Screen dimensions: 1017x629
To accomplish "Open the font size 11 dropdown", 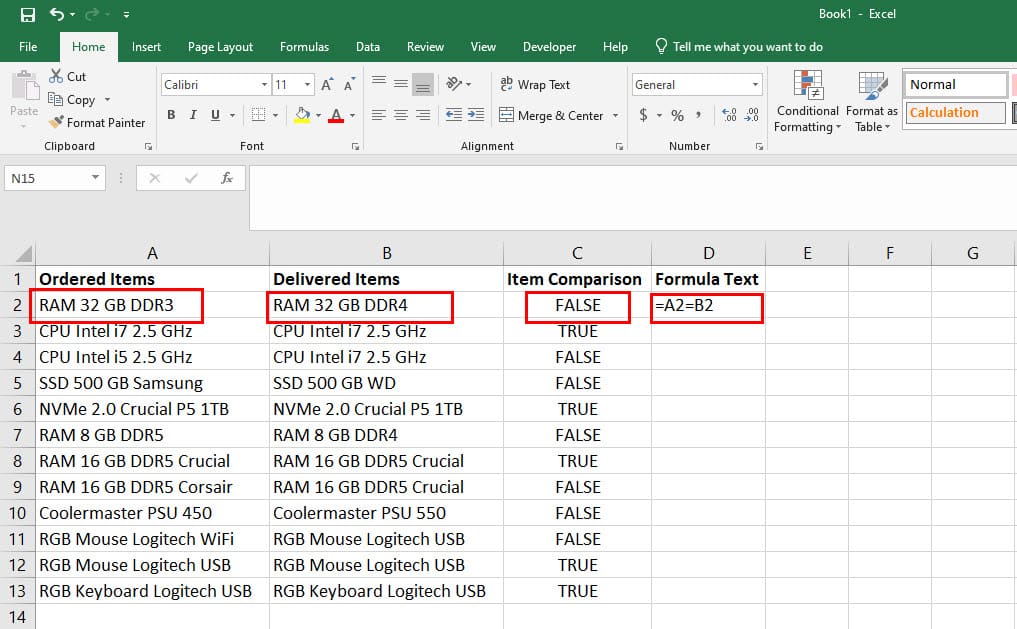I will pyautogui.click(x=307, y=85).
